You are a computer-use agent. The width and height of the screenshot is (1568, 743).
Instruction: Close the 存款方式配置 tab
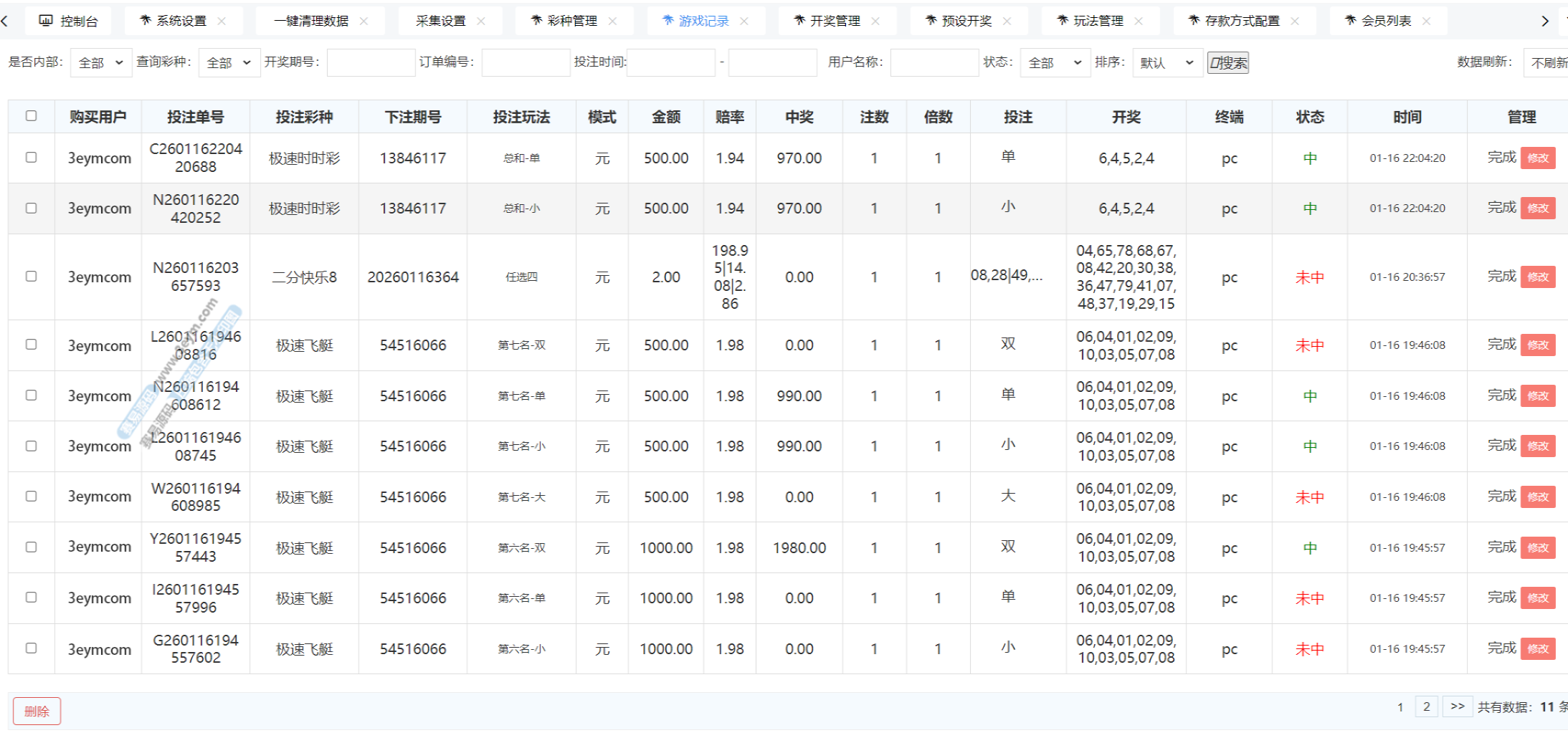[1295, 21]
